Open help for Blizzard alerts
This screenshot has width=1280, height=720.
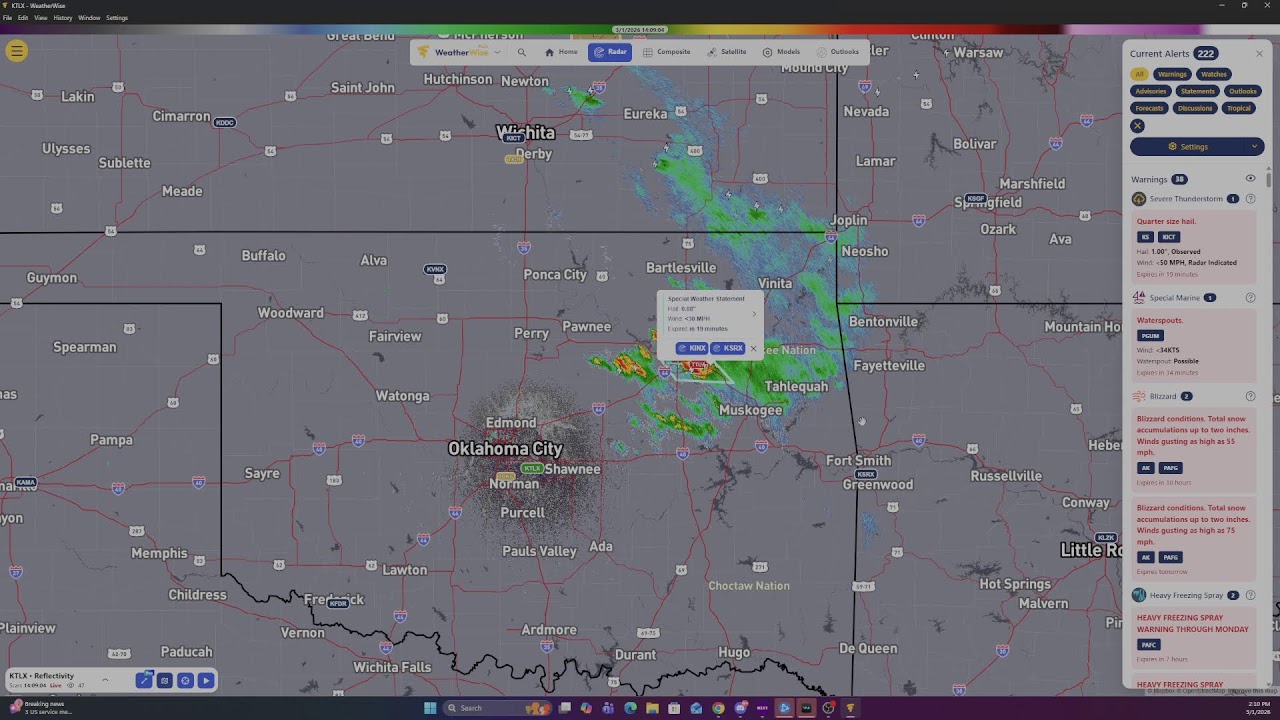1250,397
